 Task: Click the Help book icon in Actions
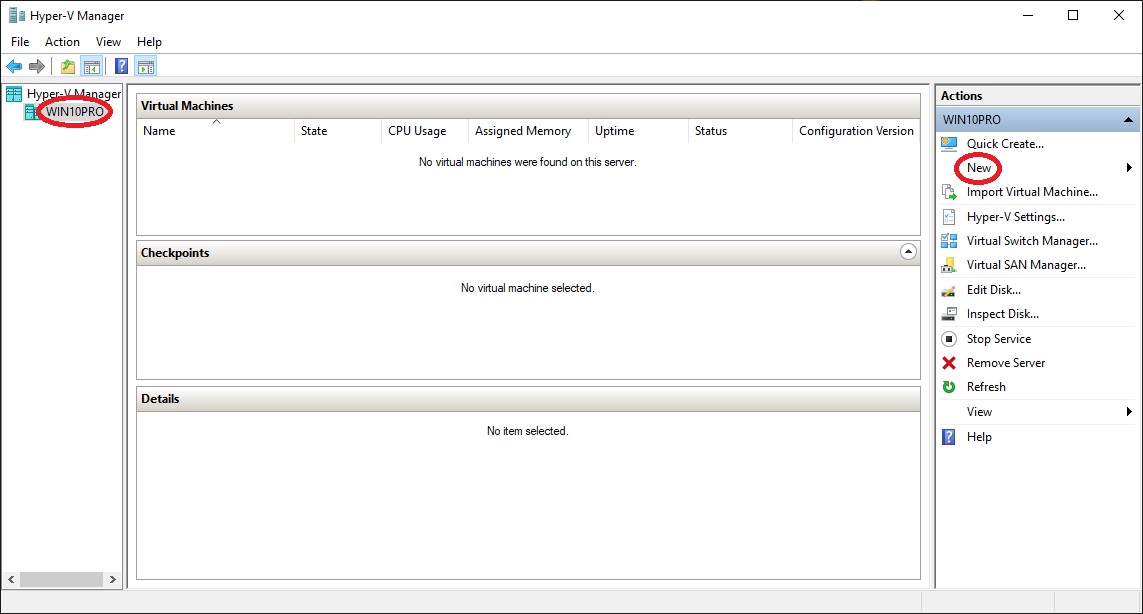click(949, 437)
